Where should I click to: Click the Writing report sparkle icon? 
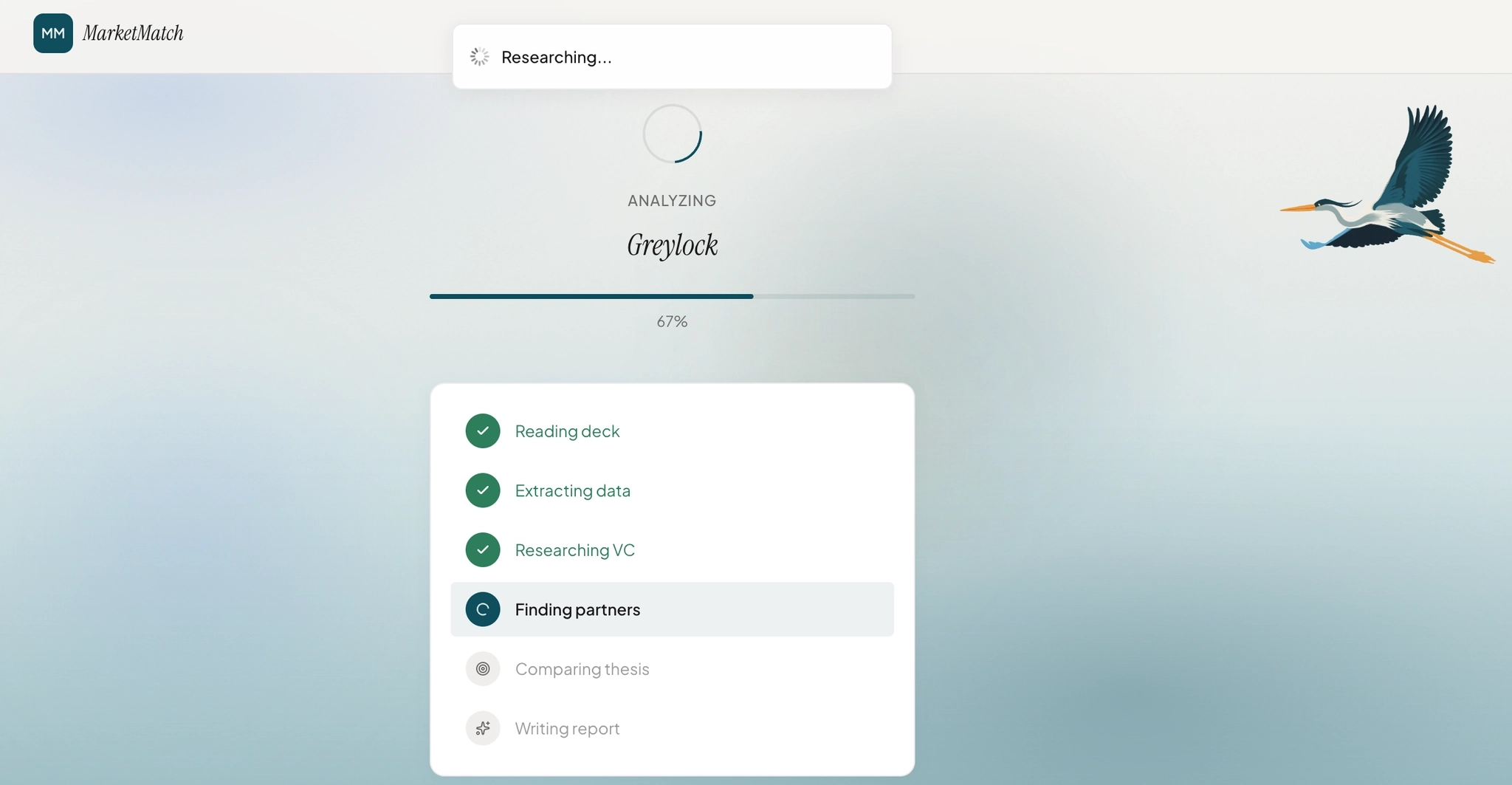click(x=483, y=728)
